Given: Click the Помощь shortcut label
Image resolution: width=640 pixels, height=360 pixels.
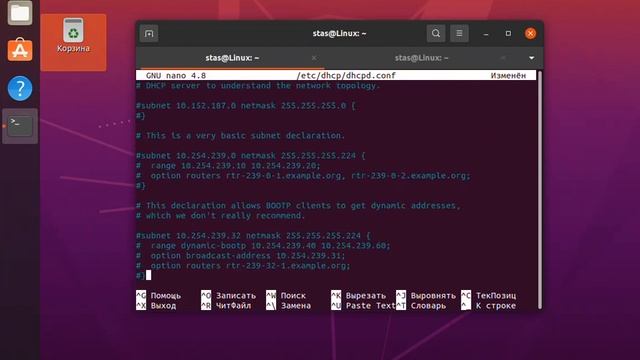Looking at the screenshot, I should [x=165, y=296].
